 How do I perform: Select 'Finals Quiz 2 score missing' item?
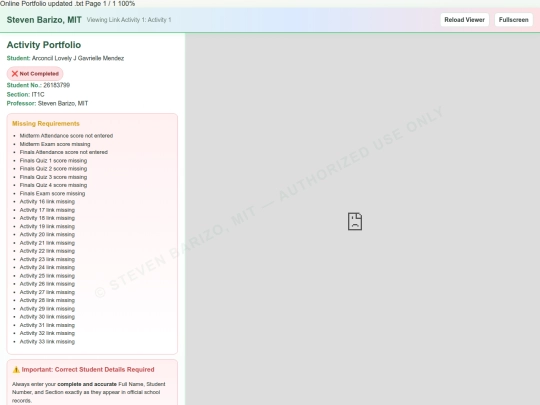click(x=53, y=169)
